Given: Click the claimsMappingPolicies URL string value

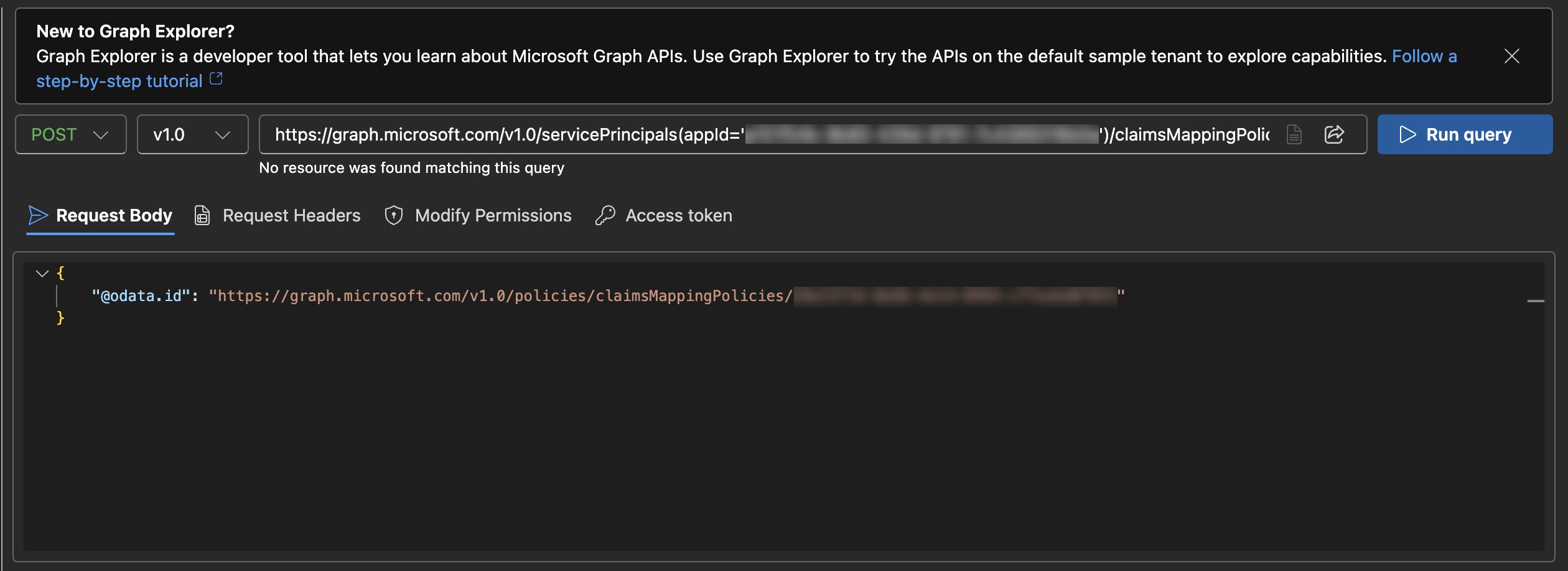Looking at the screenshot, I should pos(666,295).
